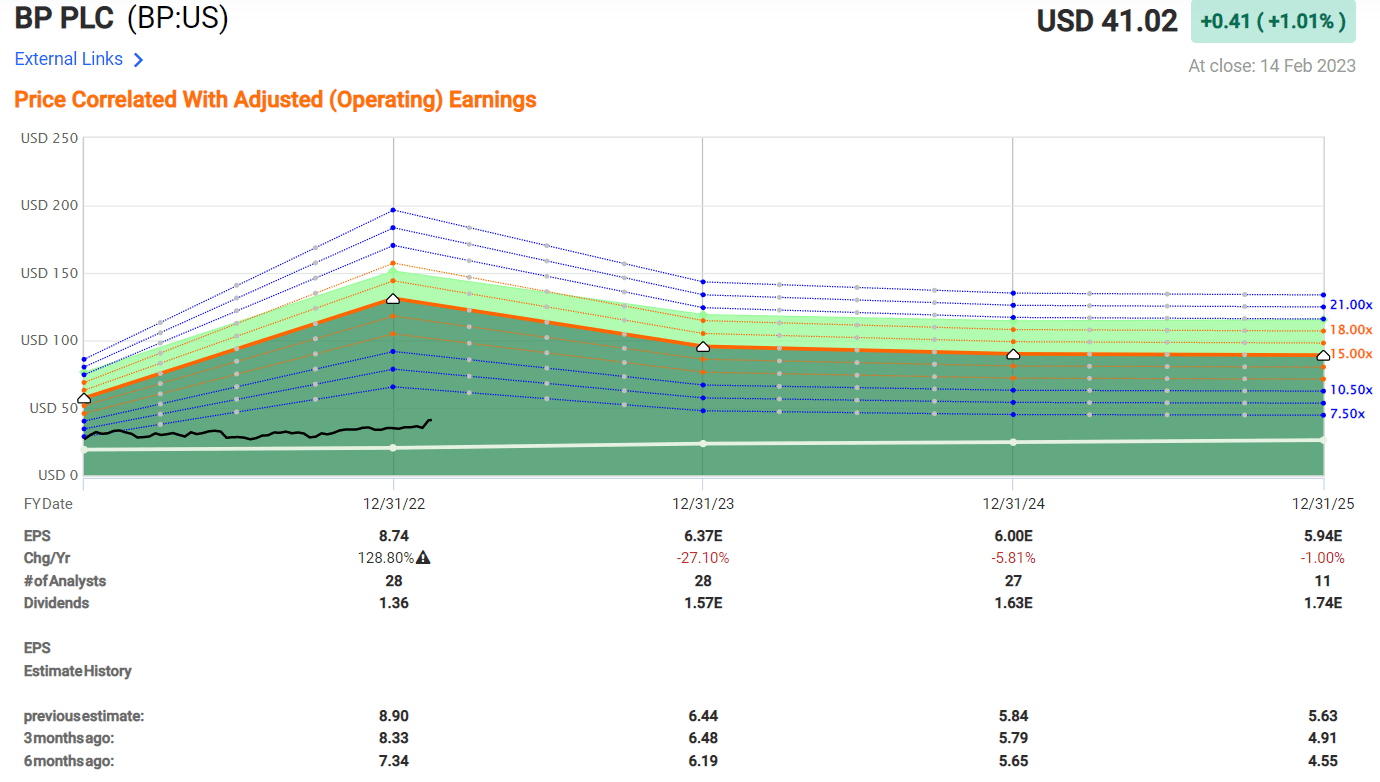
Task: Click the dividend estimate 1.63E
Action: point(1013,603)
